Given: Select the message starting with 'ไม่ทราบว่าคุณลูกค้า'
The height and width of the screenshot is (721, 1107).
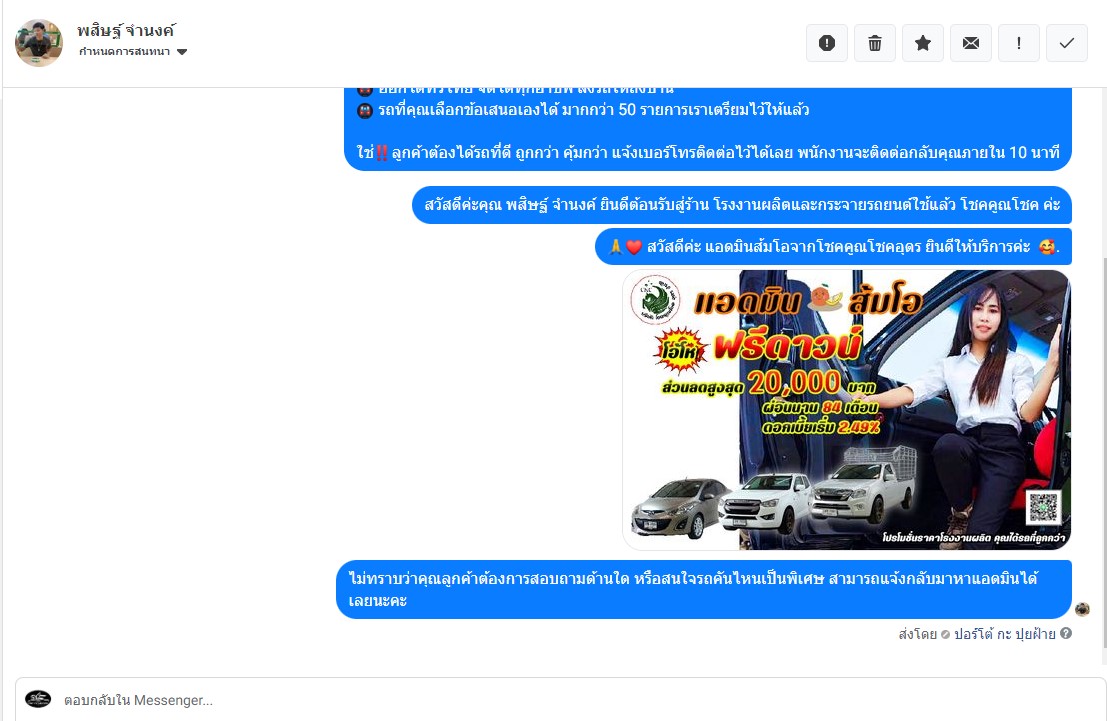Looking at the screenshot, I should click(704, 590).
